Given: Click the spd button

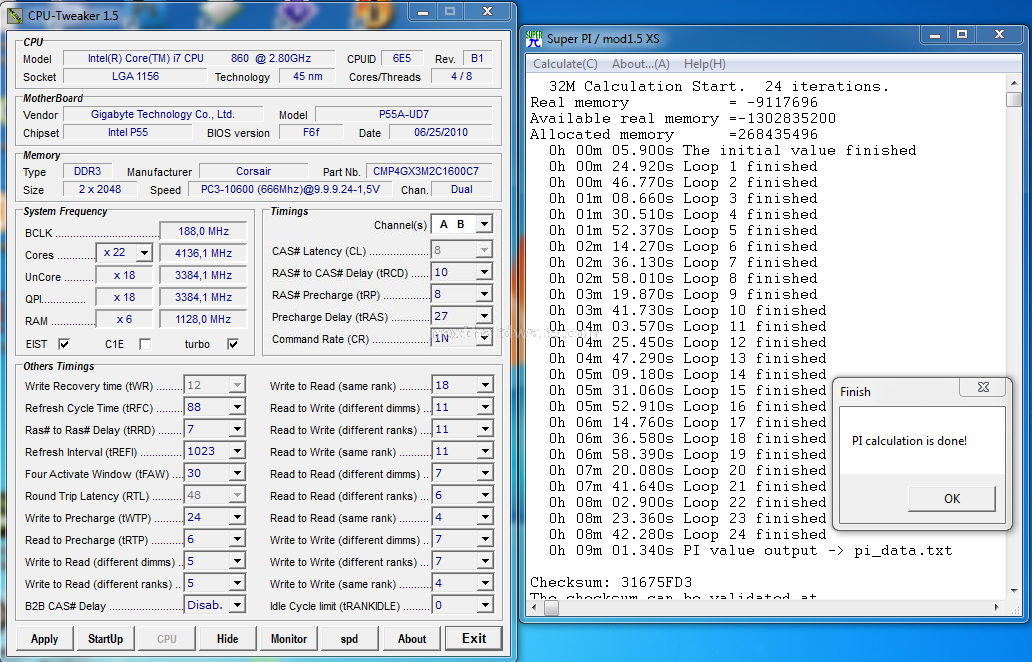Looking at the screenshot, I should point(349,639).
